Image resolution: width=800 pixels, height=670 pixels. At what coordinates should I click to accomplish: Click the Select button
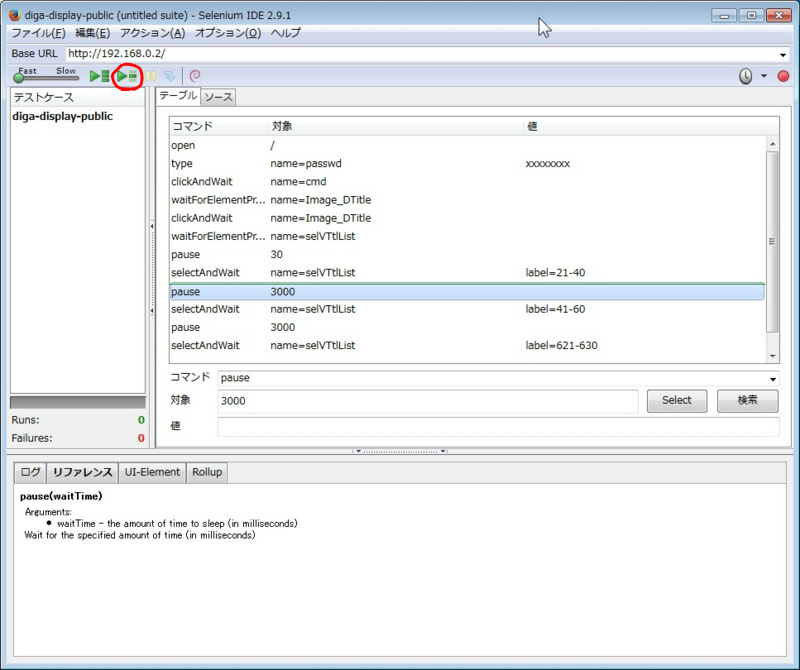click(676, 400)
